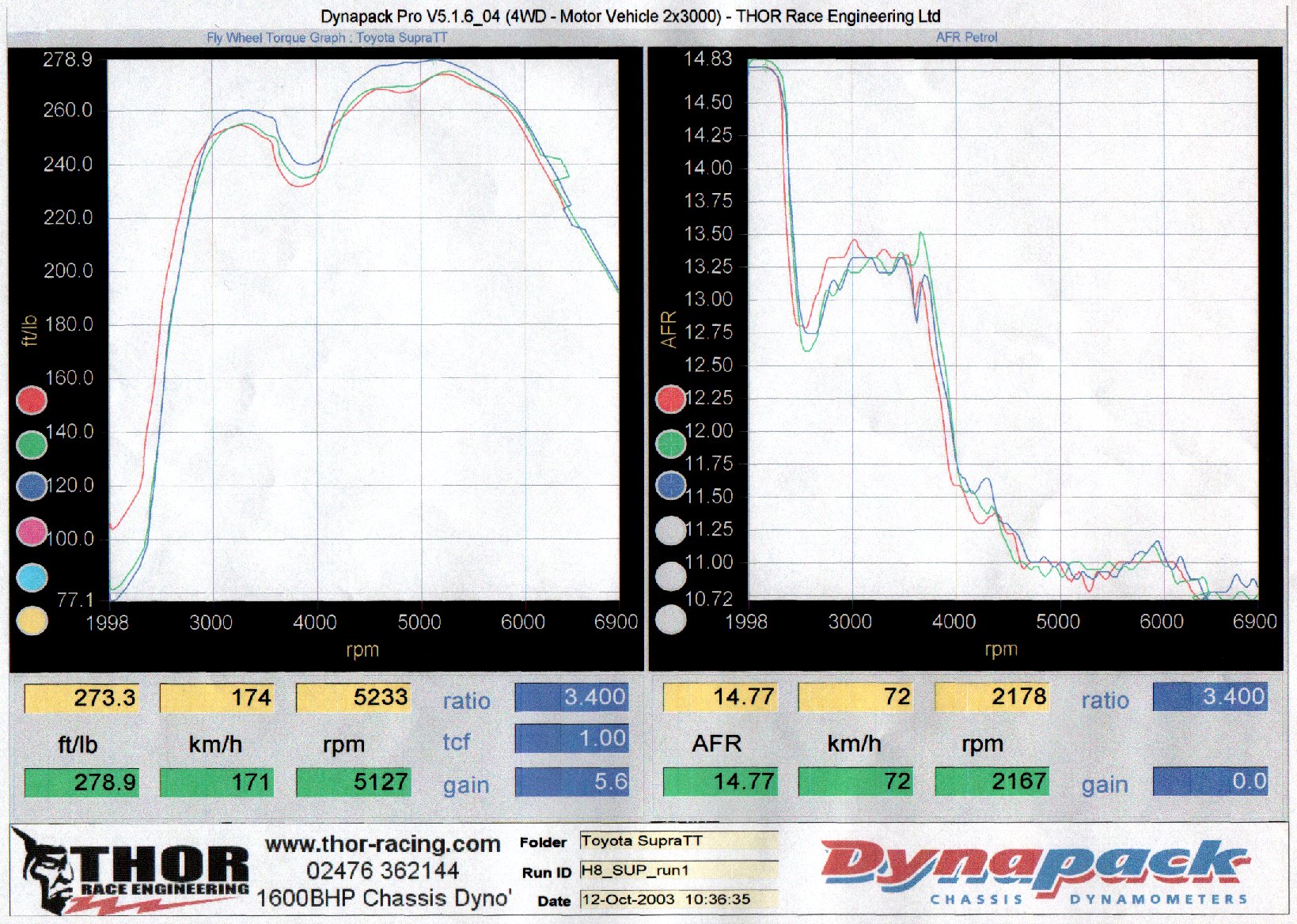Screen dimensions: 1297x924
Task: Click green rpm value 5127
Action: click(x=353, y=782)
